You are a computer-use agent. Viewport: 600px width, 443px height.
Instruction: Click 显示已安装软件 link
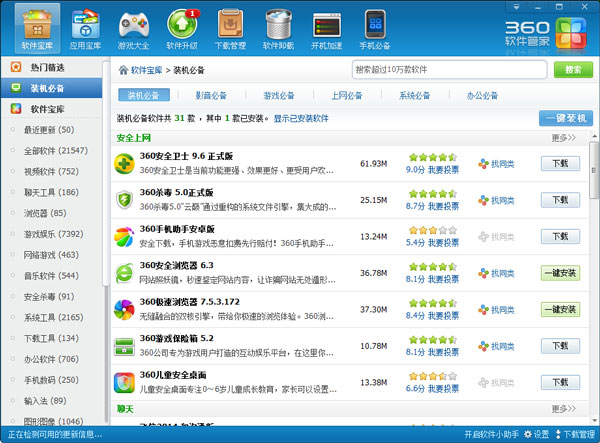coord(301,119)
